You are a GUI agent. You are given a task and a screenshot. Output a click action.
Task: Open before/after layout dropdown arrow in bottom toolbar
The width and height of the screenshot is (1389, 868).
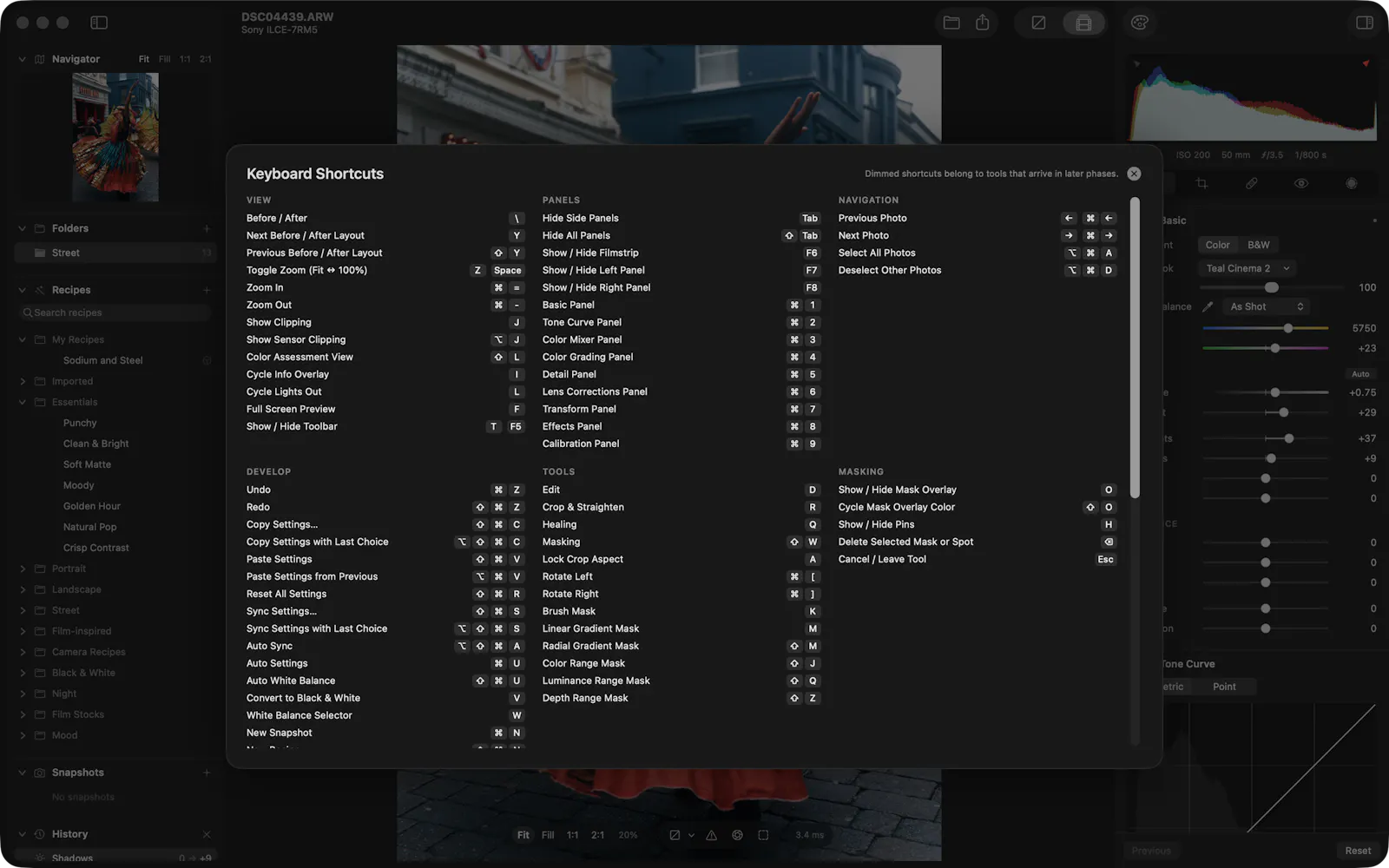(691, 835)
